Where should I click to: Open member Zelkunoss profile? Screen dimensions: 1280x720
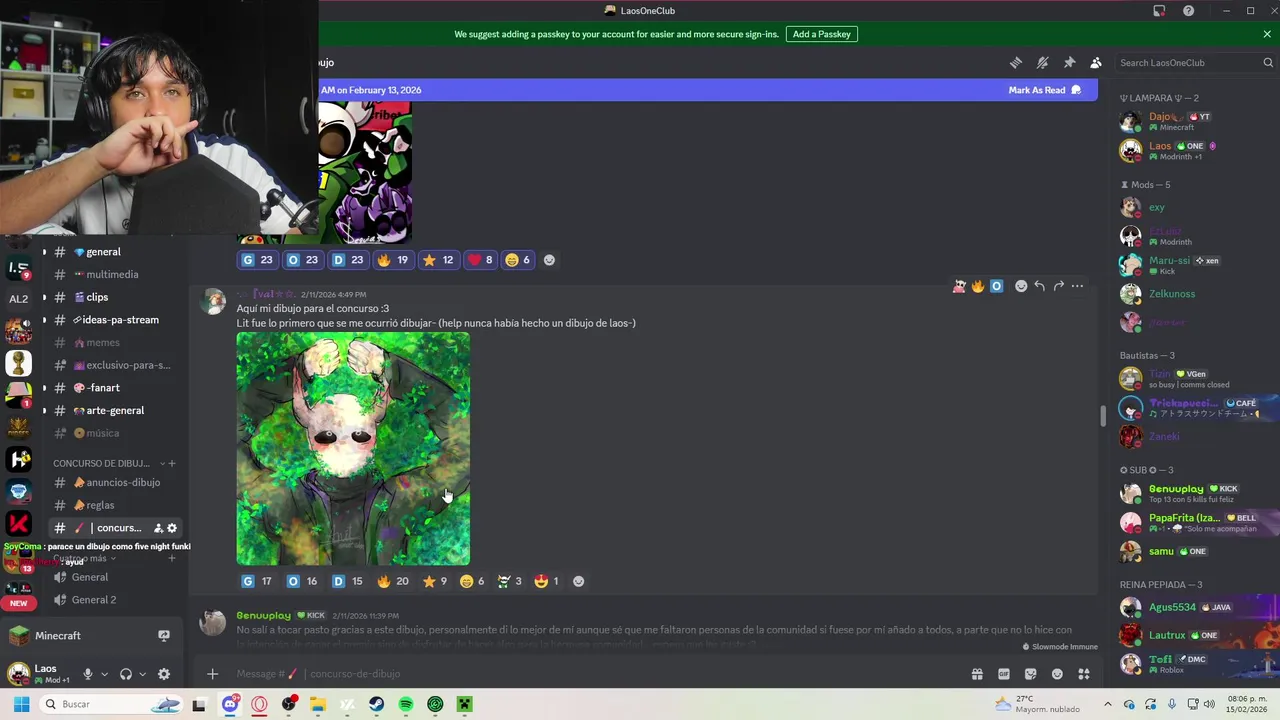click(x=1195, y=294)
